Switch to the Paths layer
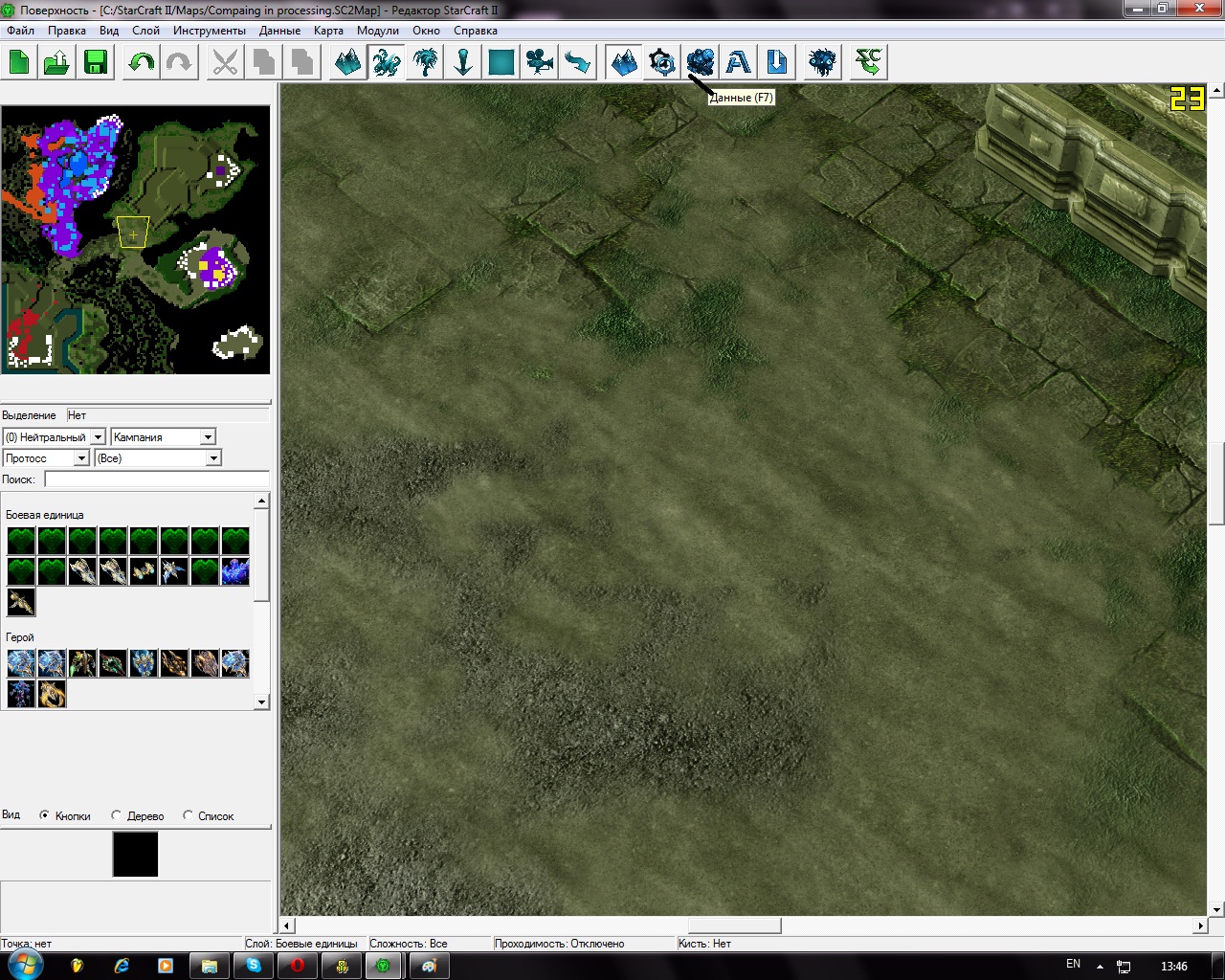The image size is (1225, 980). tap(577, 62)
